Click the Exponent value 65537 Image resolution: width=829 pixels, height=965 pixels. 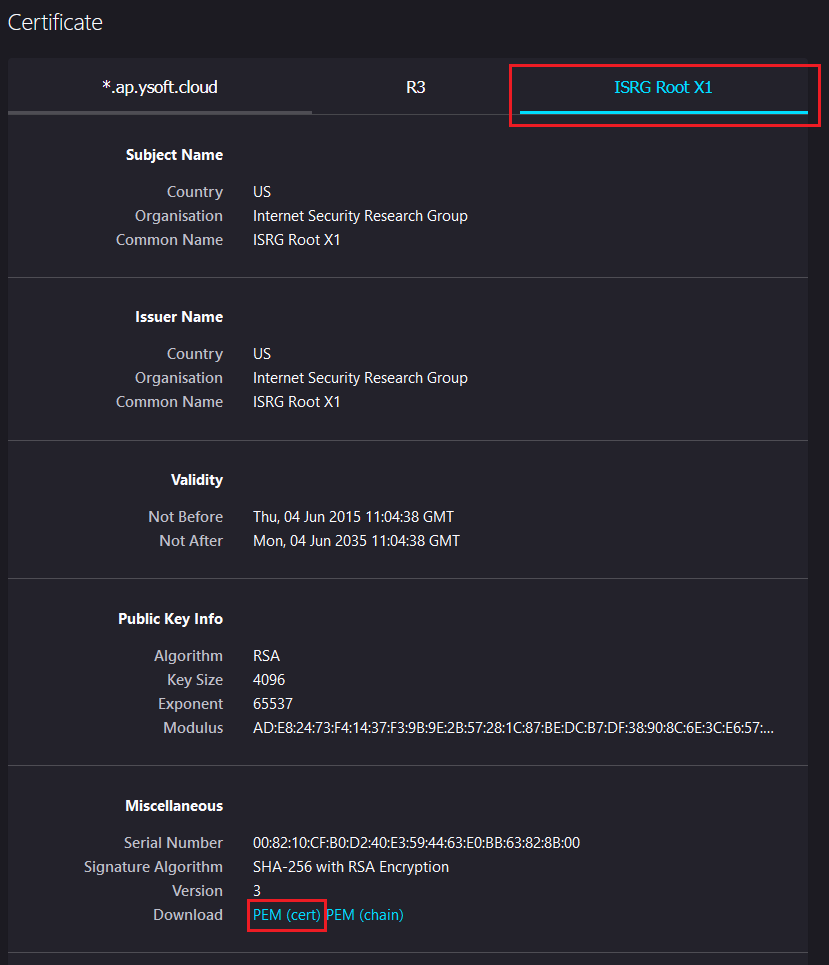tap(273, 704)
